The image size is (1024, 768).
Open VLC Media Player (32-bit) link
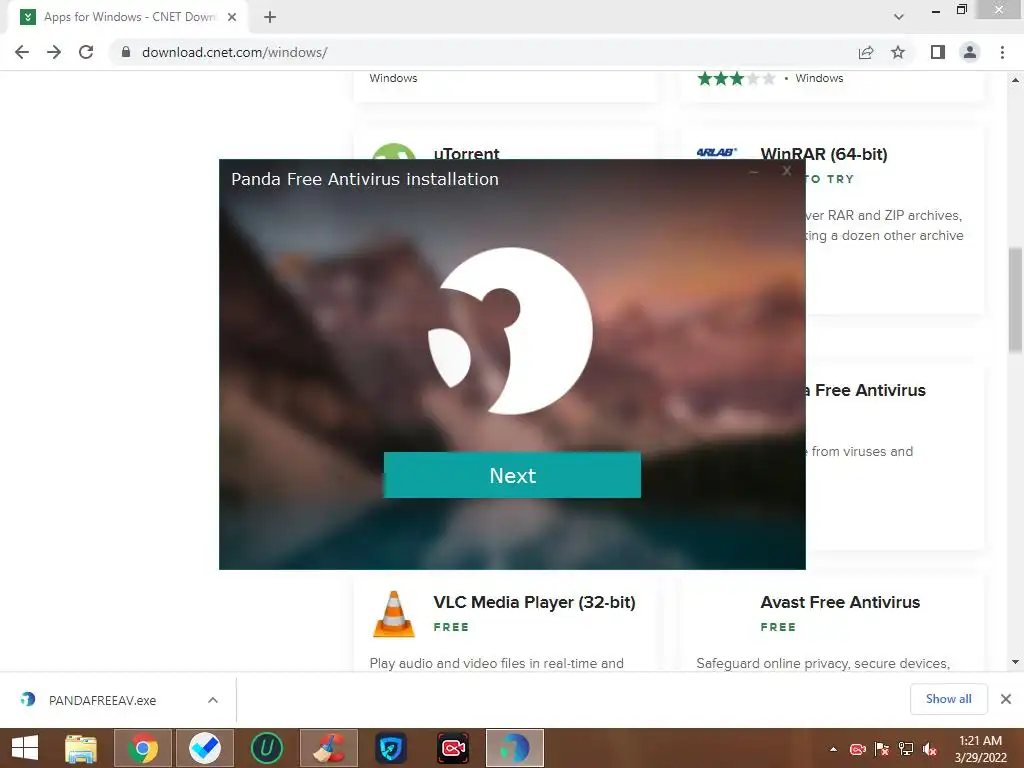coord(534,602)
